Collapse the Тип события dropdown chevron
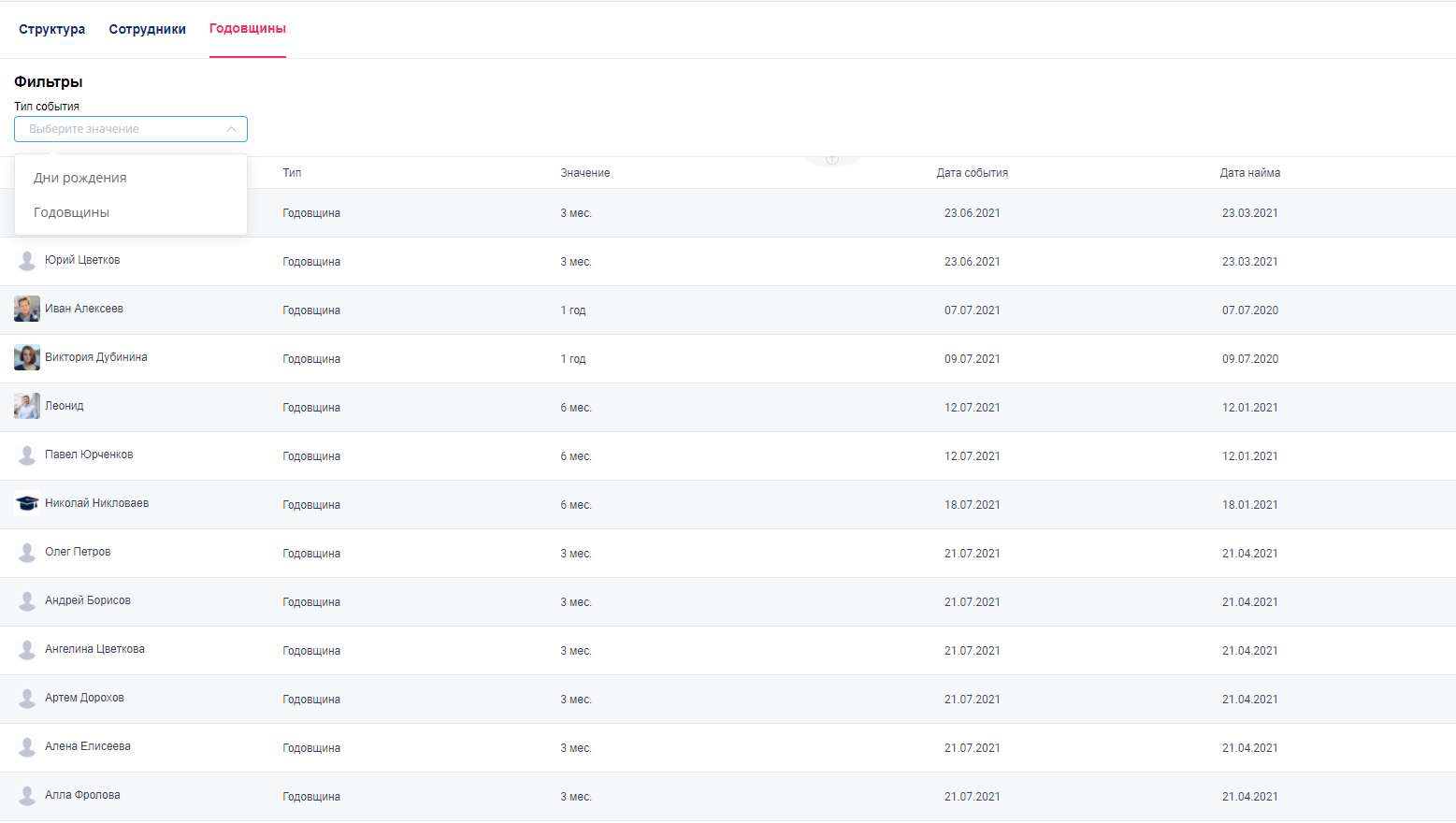The image size is (1456, 823). [231, 129]
